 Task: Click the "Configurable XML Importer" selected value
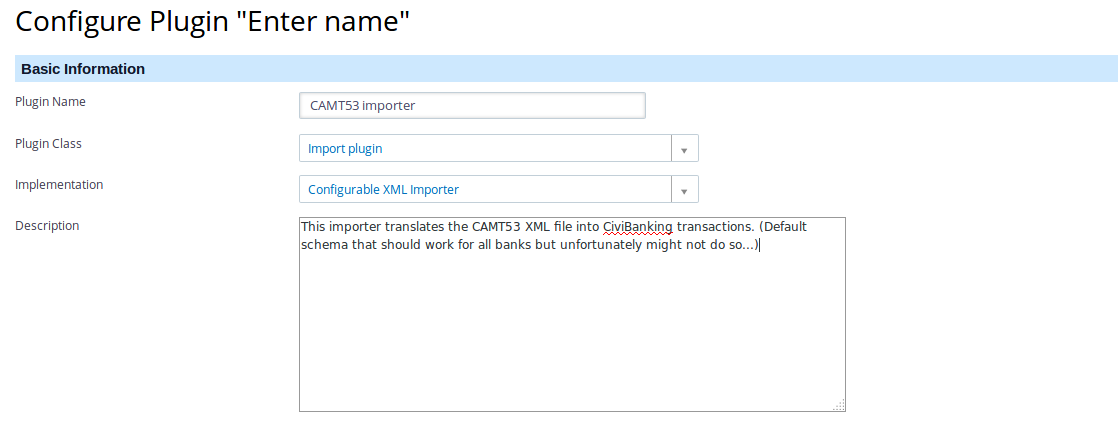(x=384, y=190)
